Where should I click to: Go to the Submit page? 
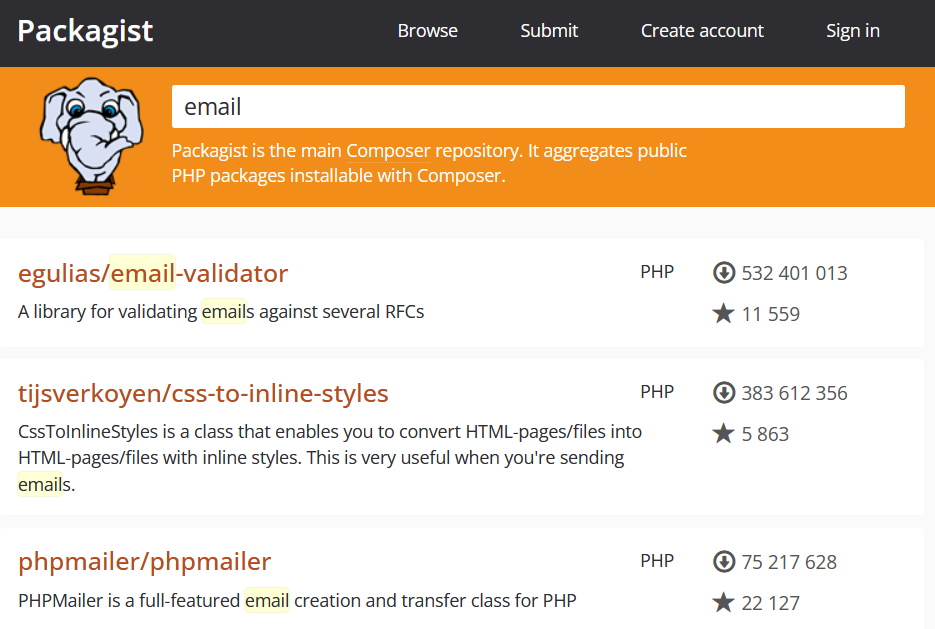(549, 31)
